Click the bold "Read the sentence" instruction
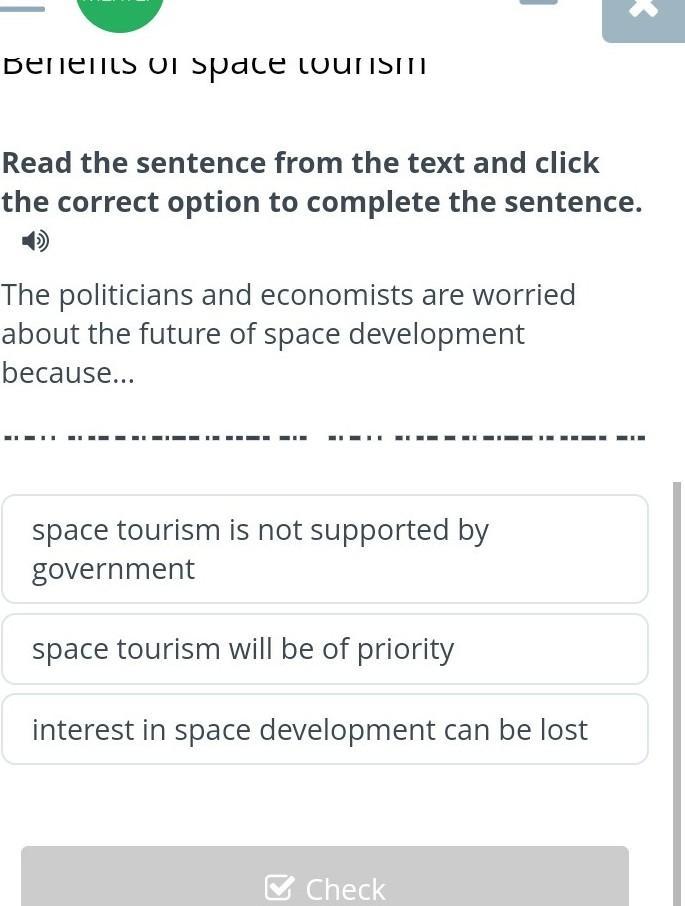 coord(300,163)
